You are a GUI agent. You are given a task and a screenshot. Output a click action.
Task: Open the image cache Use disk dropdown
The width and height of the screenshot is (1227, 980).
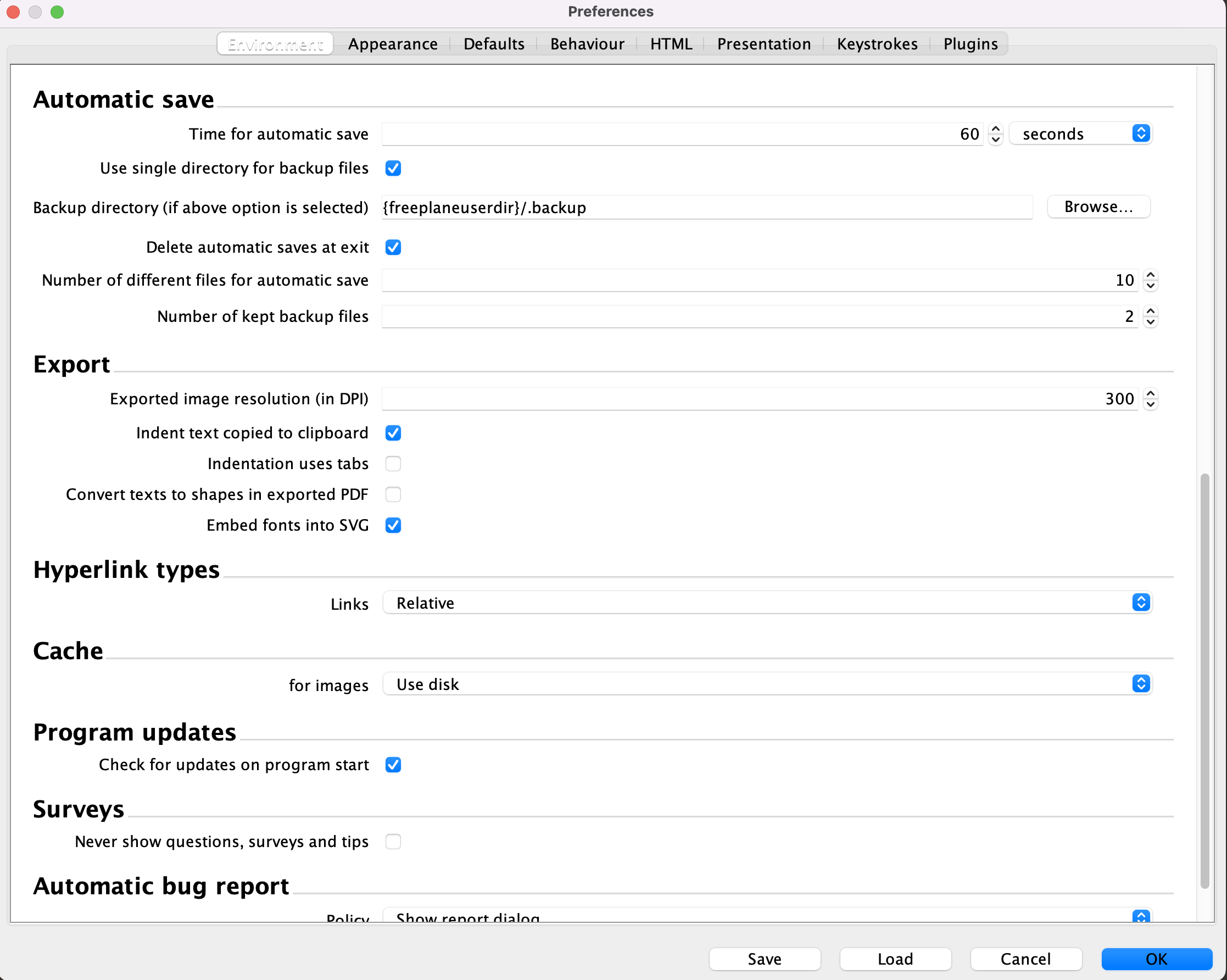[x=767, y=684]
